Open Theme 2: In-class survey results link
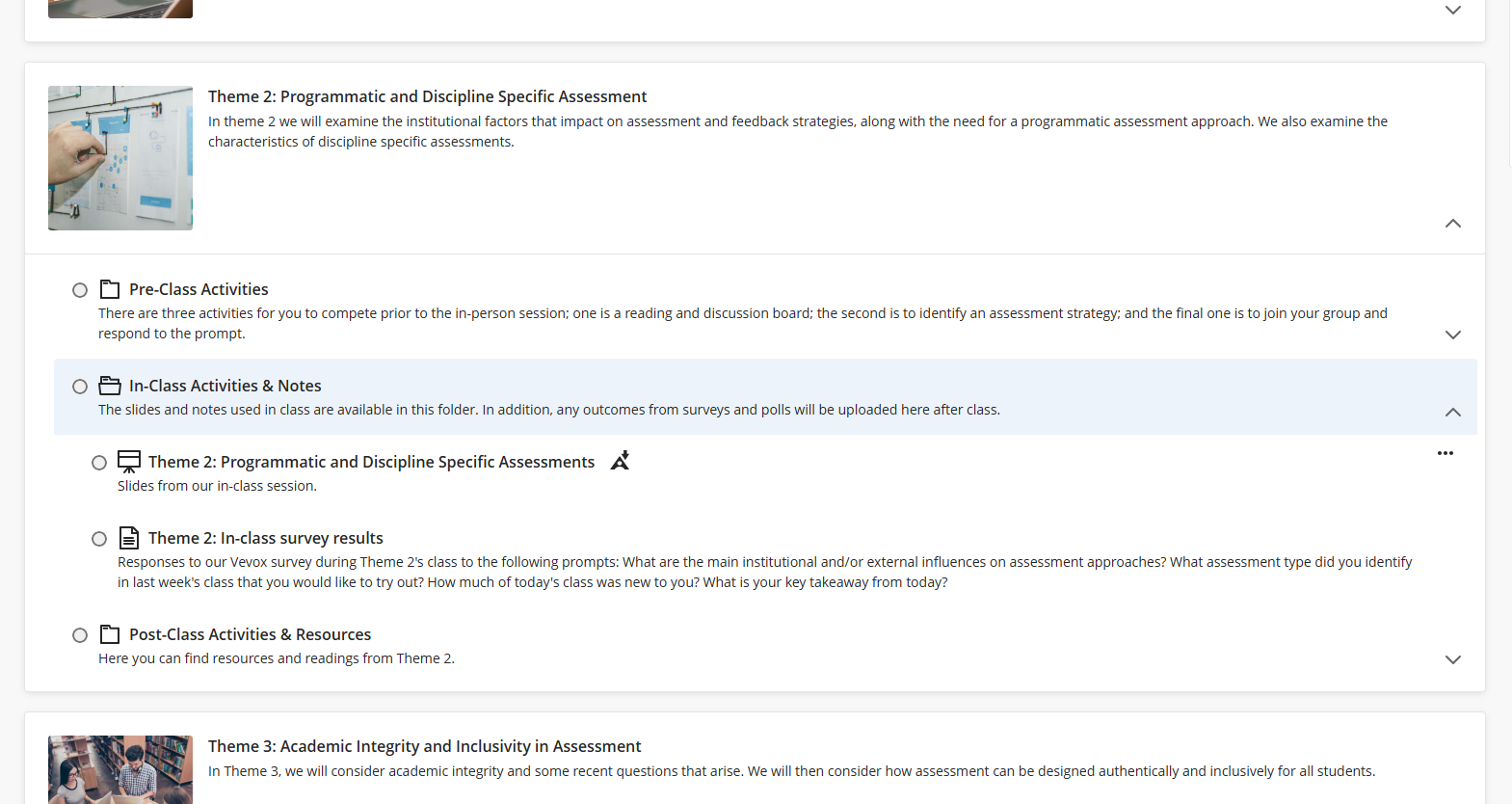 [x=266, y=538]
